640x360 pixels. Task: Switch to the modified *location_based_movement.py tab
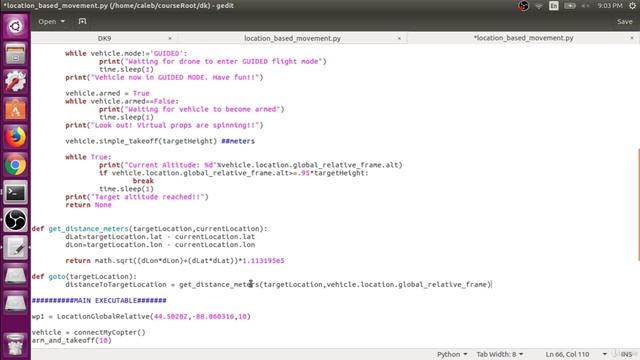523,38
